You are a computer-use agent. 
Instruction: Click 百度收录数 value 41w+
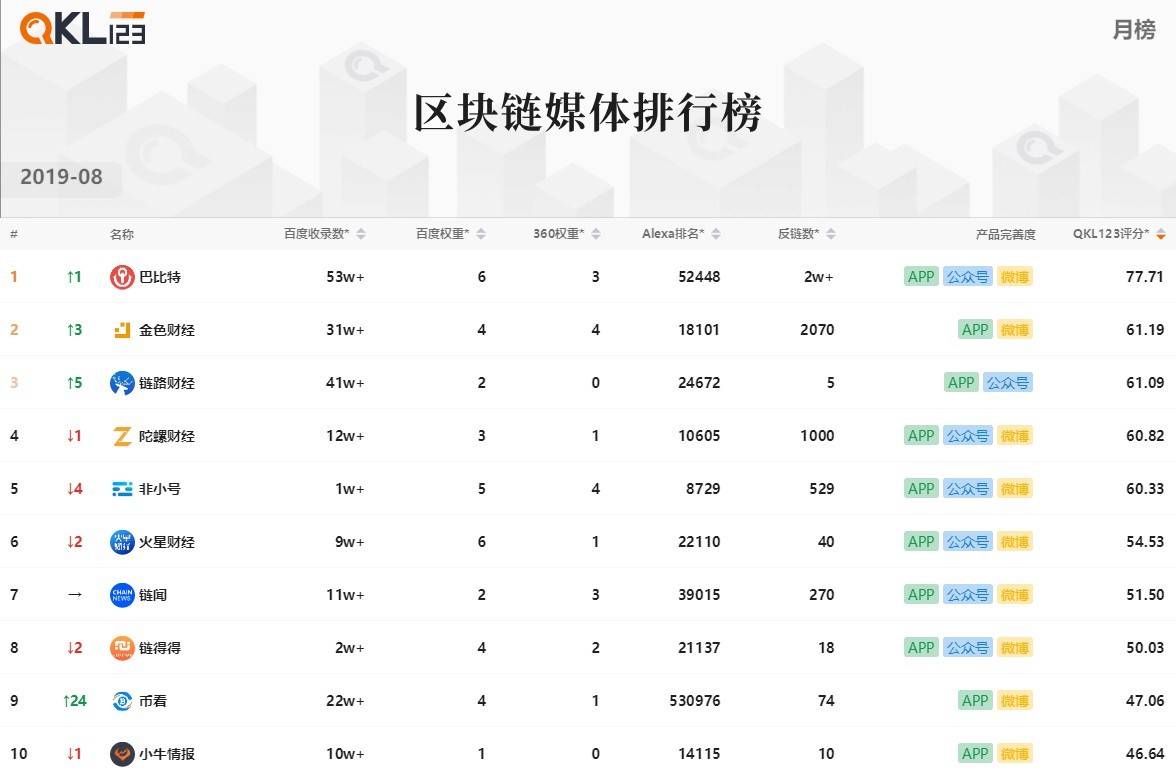point(345,382)
